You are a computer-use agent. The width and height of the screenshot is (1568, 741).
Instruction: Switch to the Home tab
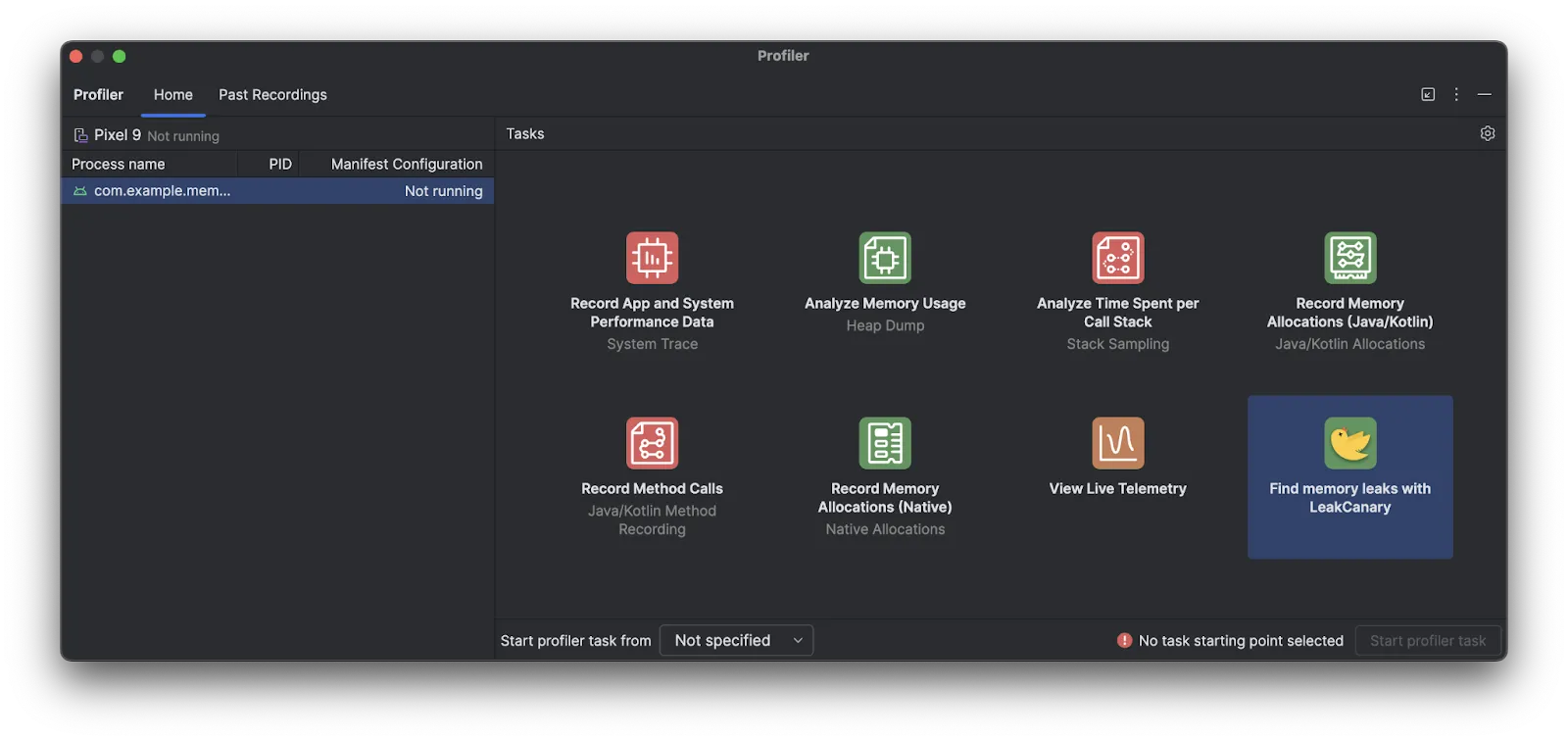click(x=173, y=95)
